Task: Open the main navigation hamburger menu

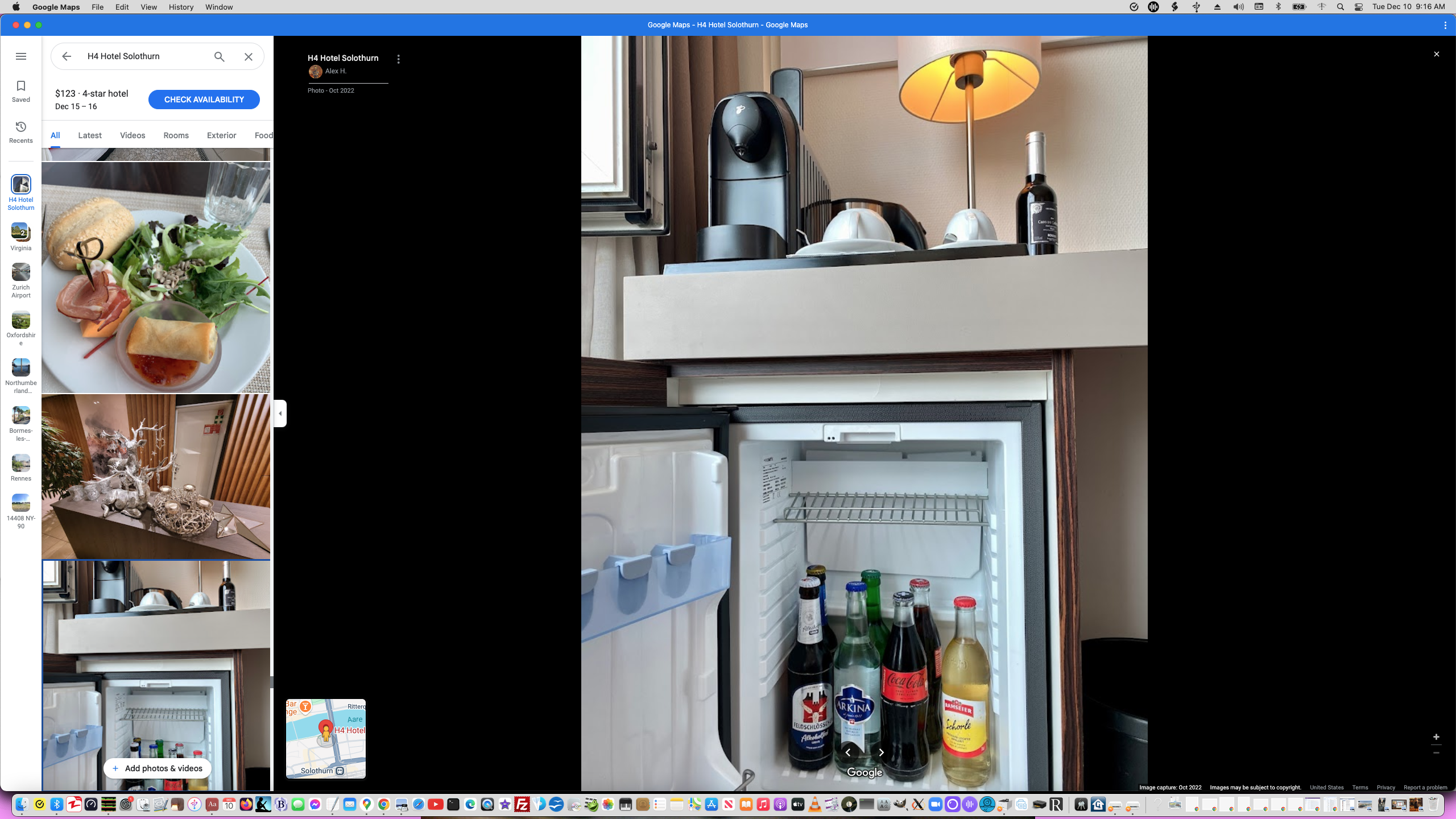Action: (20, 56)
